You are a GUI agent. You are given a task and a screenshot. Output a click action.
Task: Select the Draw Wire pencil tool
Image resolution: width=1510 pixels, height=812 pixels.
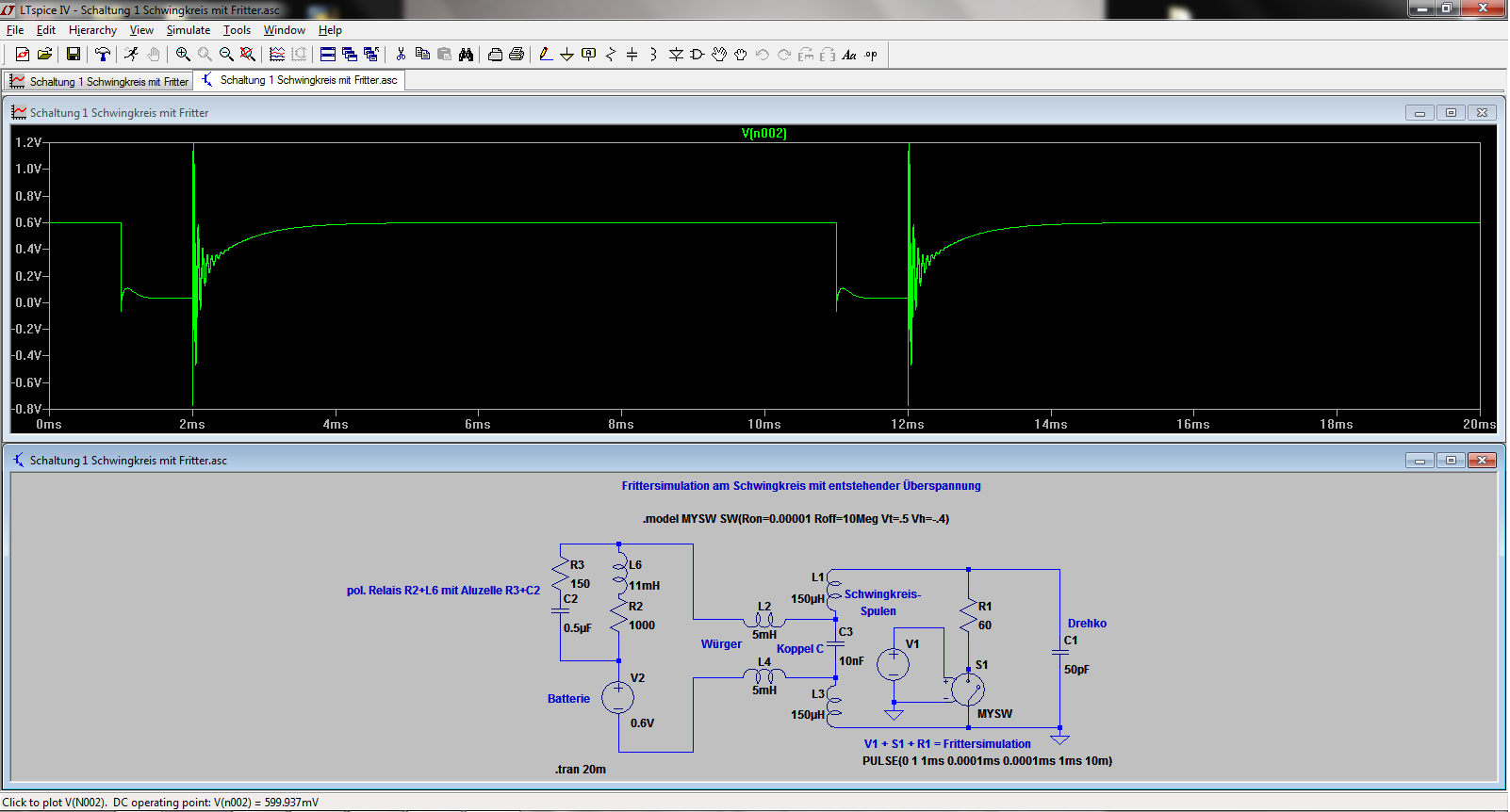click(545, 55)
